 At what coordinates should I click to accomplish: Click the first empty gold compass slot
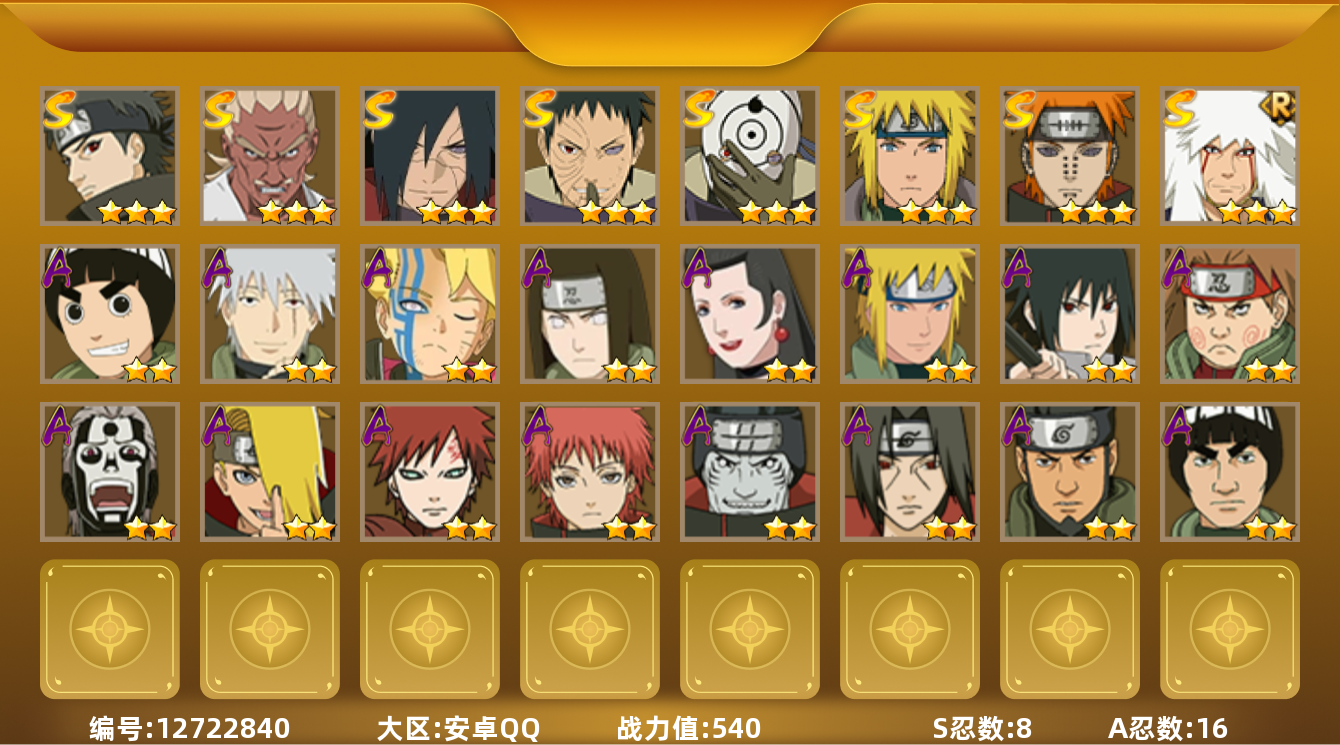tap(110, 629)
